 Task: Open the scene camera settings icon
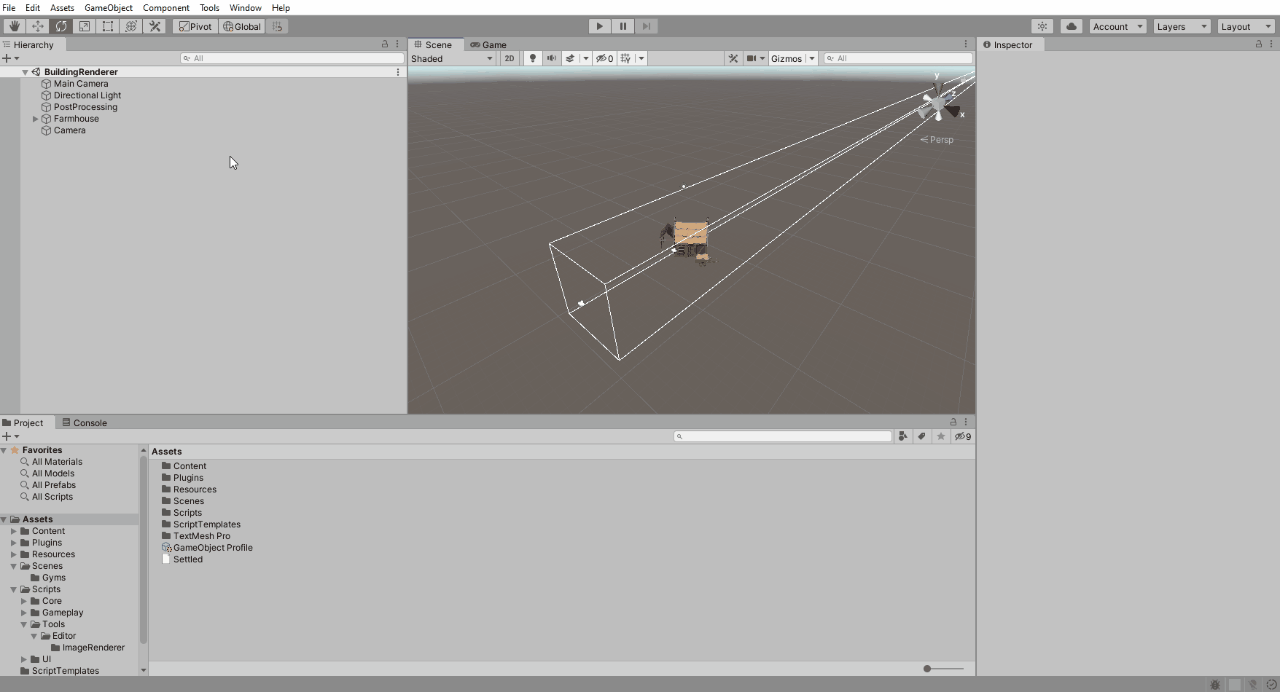coord(752,58)
